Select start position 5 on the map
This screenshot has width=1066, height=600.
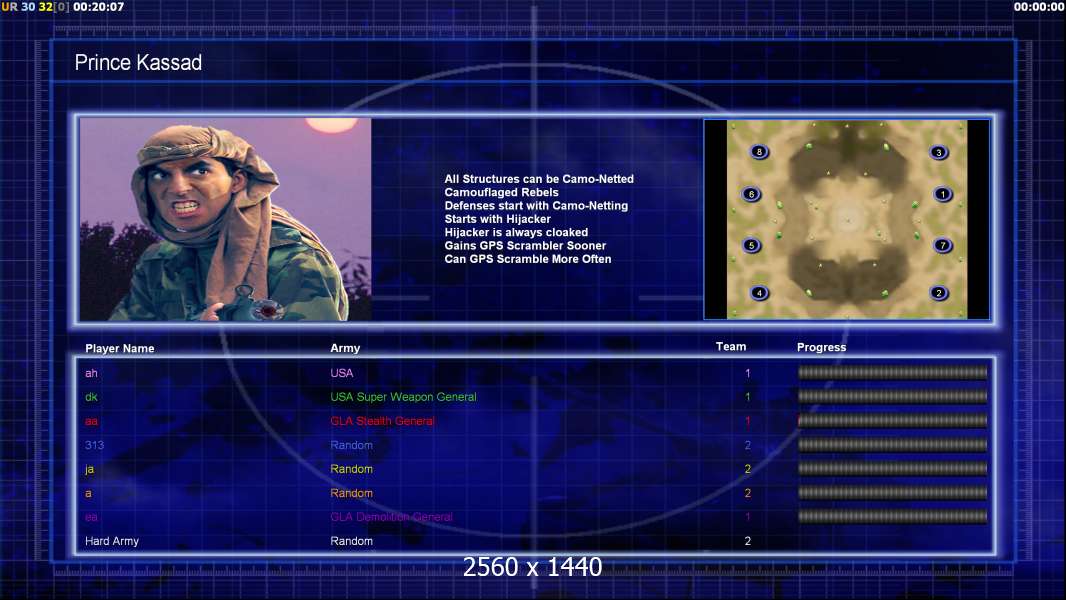[x=751, y=245]
